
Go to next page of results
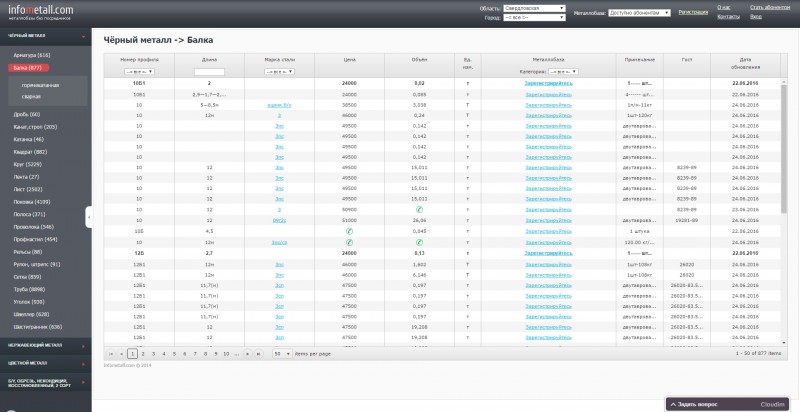click(248, 353)
